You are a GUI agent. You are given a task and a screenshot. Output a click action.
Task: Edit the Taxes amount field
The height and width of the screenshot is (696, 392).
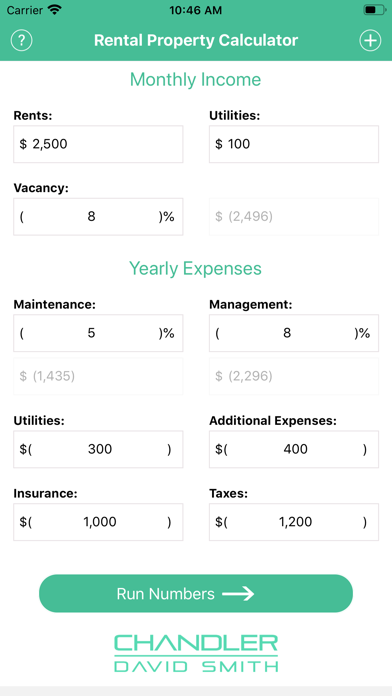tap(294, 522)
